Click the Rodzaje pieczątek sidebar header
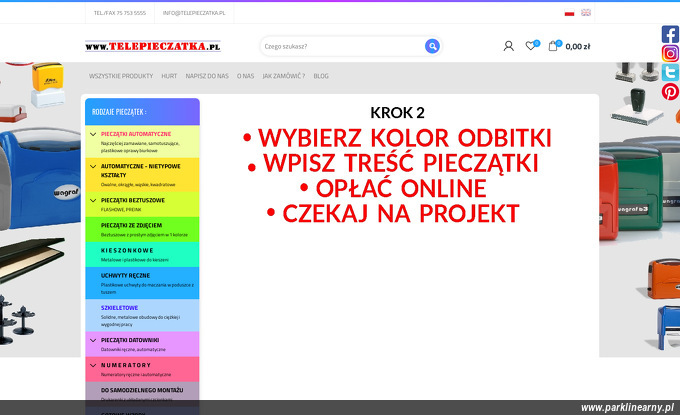Viewport: 680px width, 415px height. point(142,111)
